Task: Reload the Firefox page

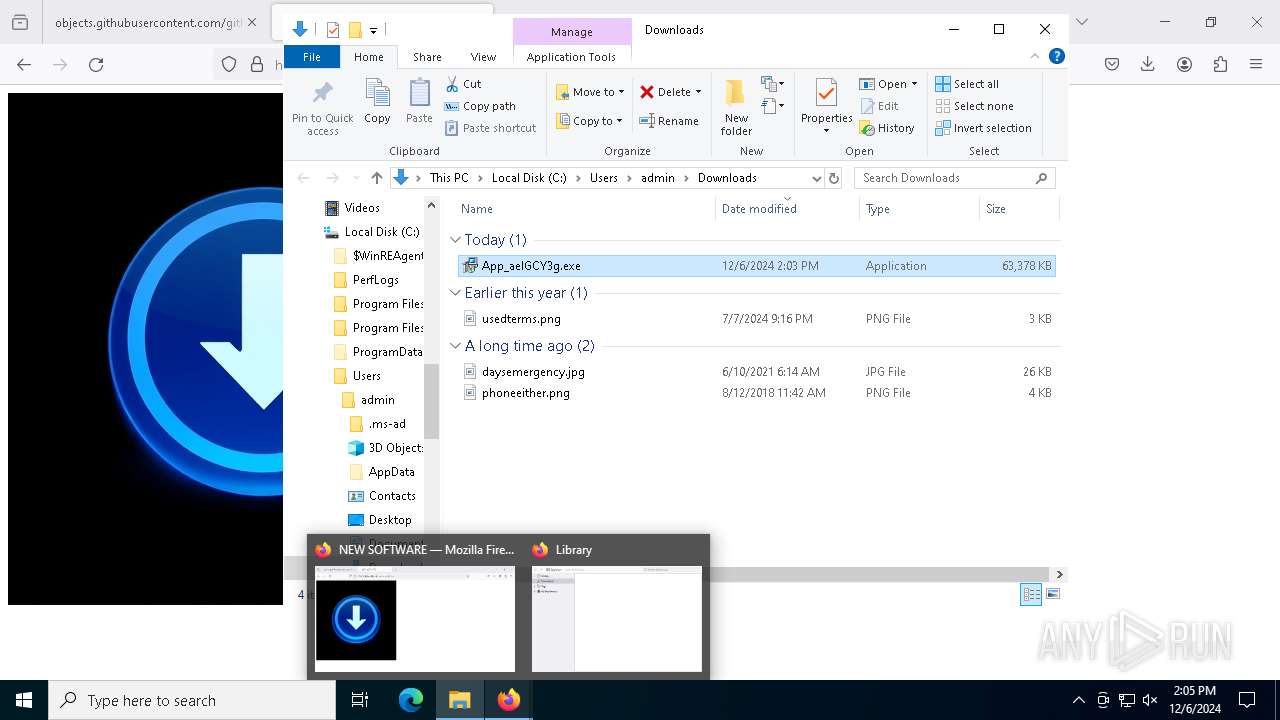Action: click(96, 64)
